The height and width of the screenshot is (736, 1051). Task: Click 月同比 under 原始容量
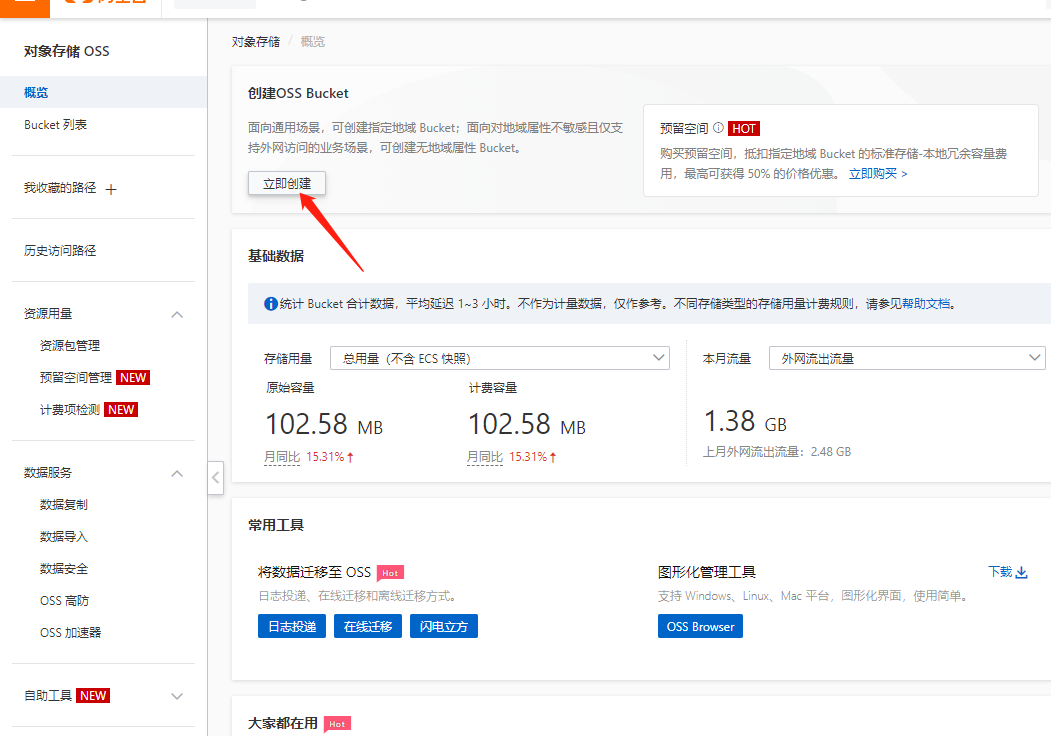tap(282, 457)
